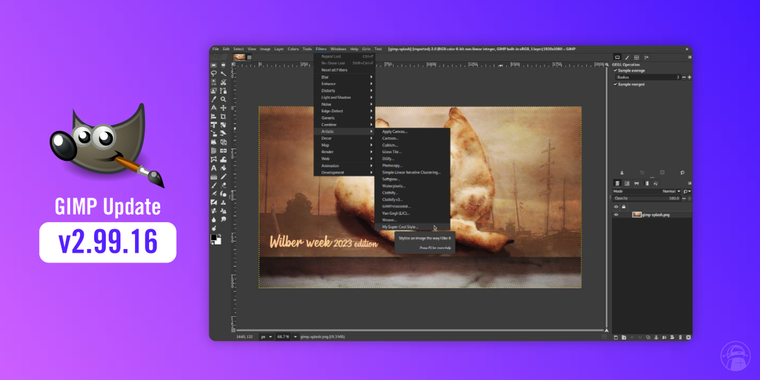Open the Channels tab icon in lower dock
The height and width of the screenshot is (380, 760).
627,183
